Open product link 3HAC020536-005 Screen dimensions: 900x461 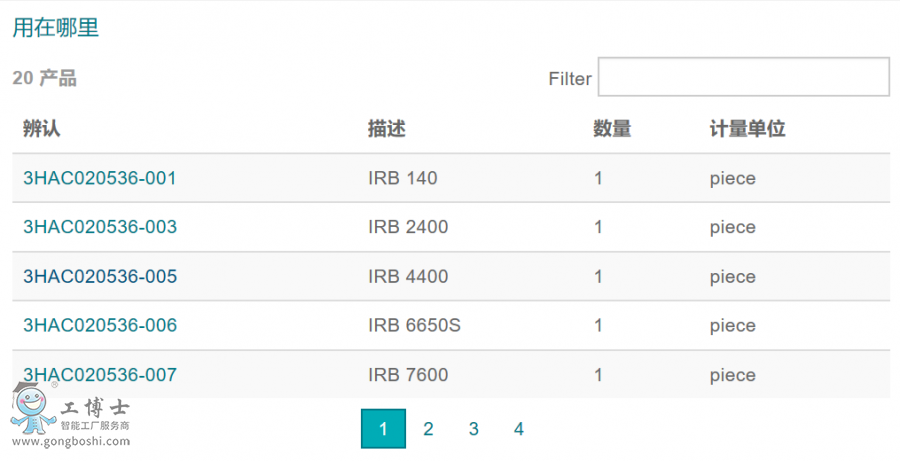(x=100, y=276)
